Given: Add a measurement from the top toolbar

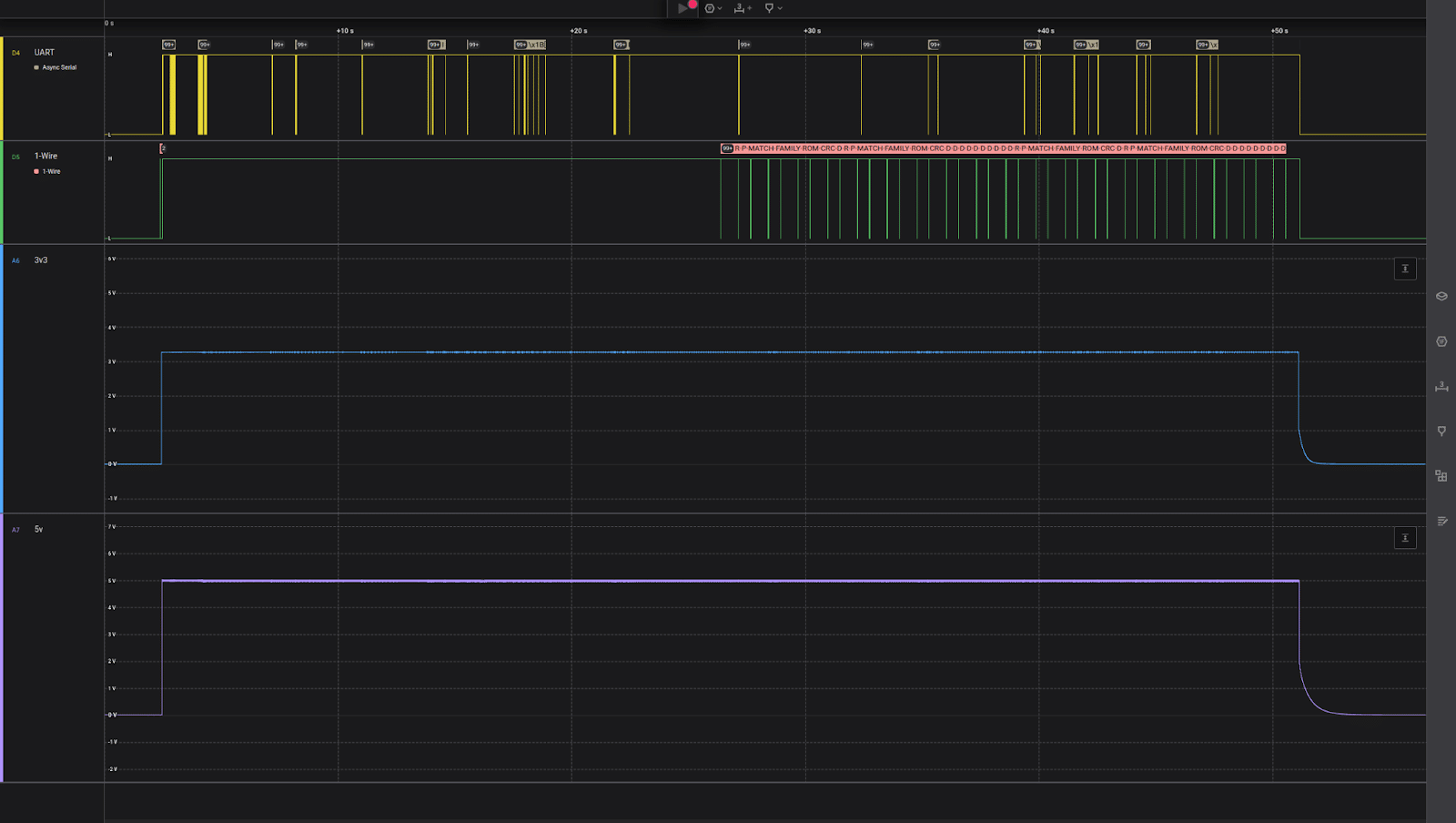Looking at the screenshot, I should click(x=743, y=8).
